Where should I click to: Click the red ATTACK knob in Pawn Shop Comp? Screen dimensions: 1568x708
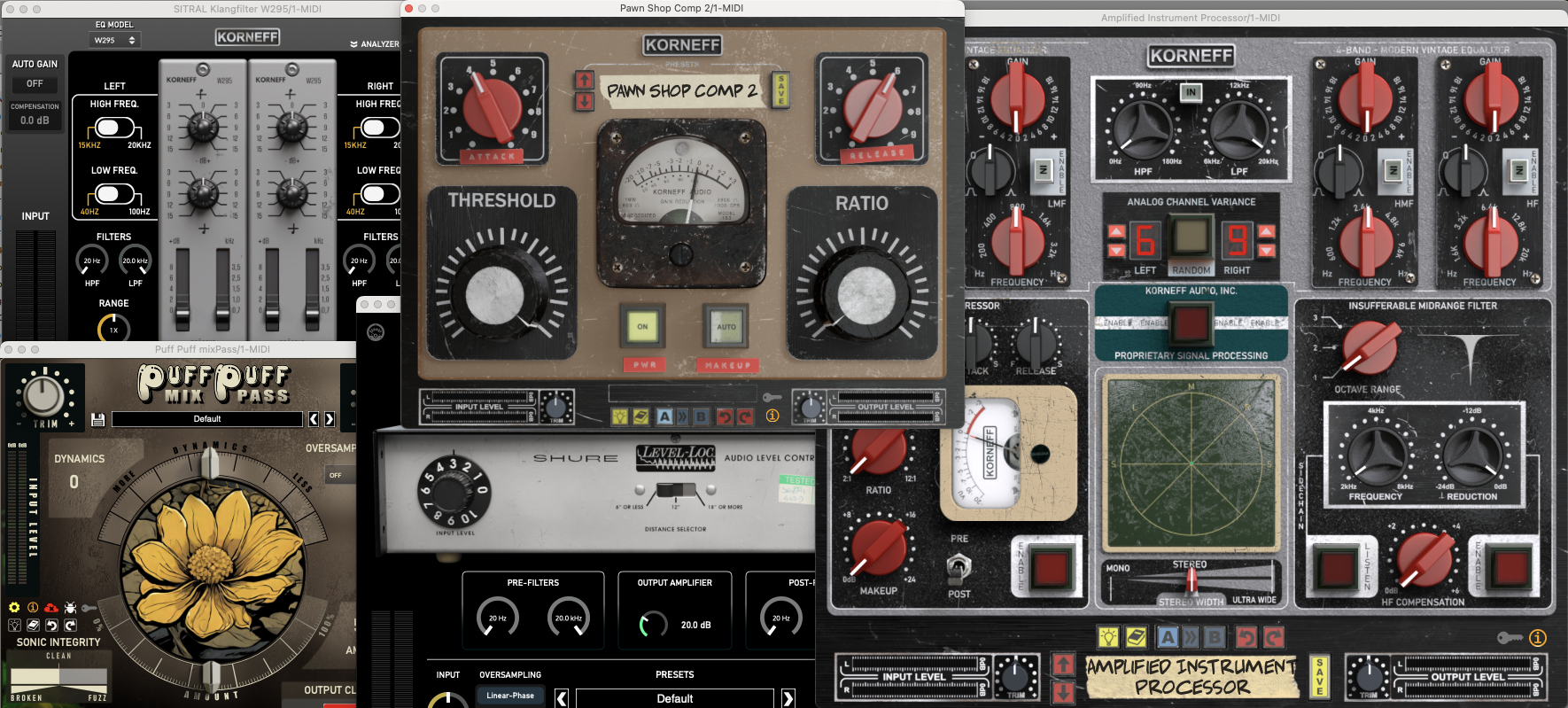(x=492, y=106)
